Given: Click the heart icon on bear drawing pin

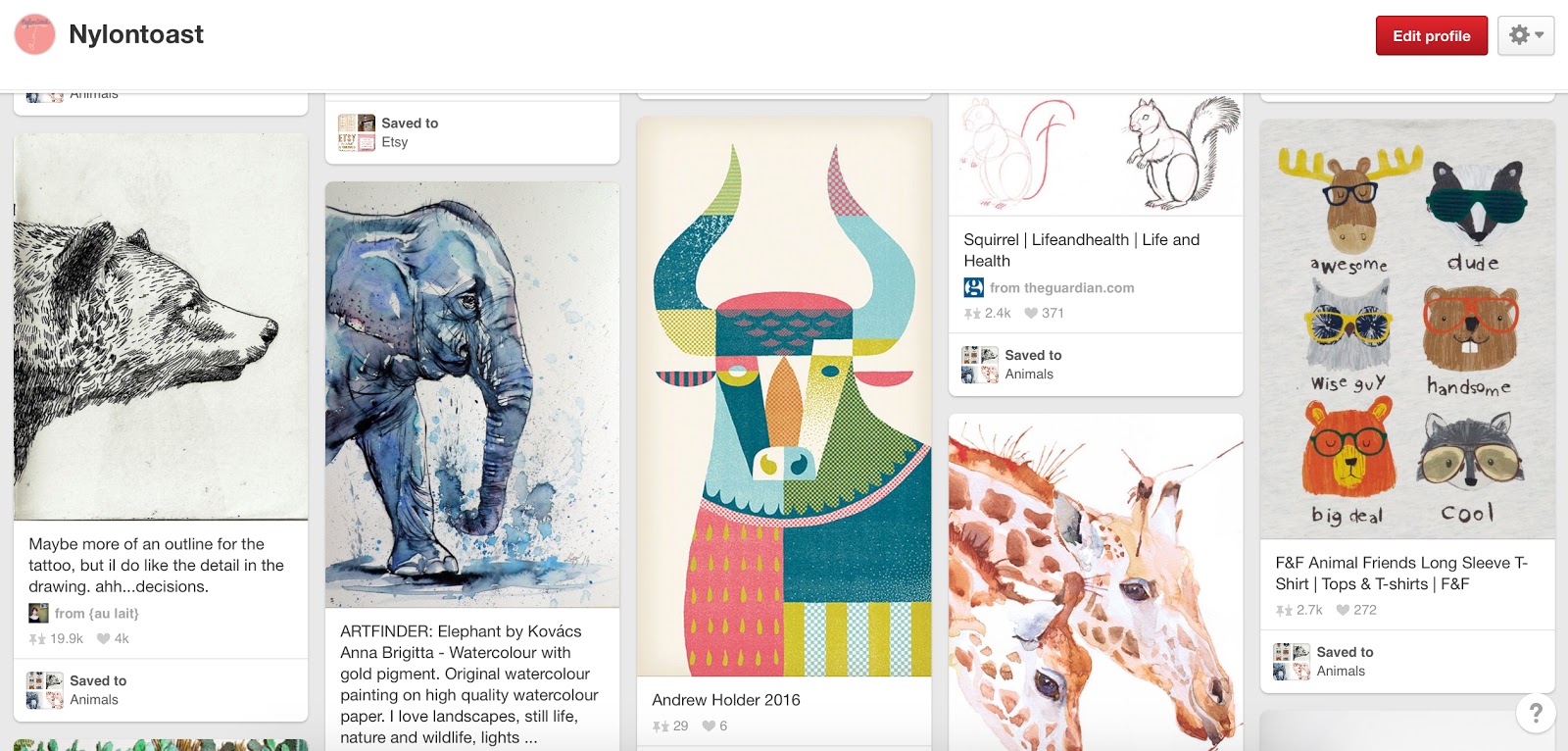Looking at the screenshot, I should point(103,638).
